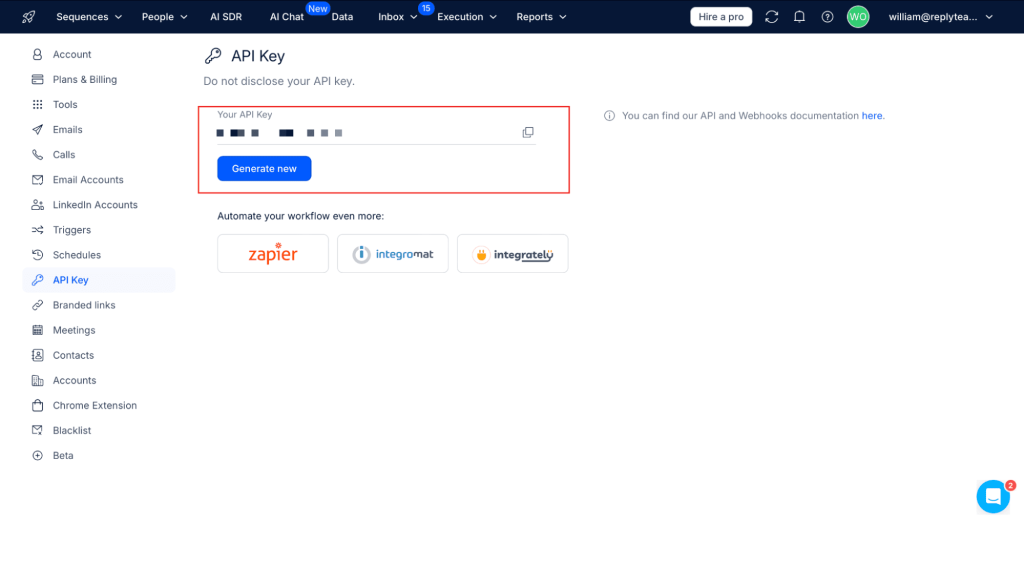Screen dimensions: 1024x569
Task: Open the documentation 'here' link
Action: tap(872, 116)
